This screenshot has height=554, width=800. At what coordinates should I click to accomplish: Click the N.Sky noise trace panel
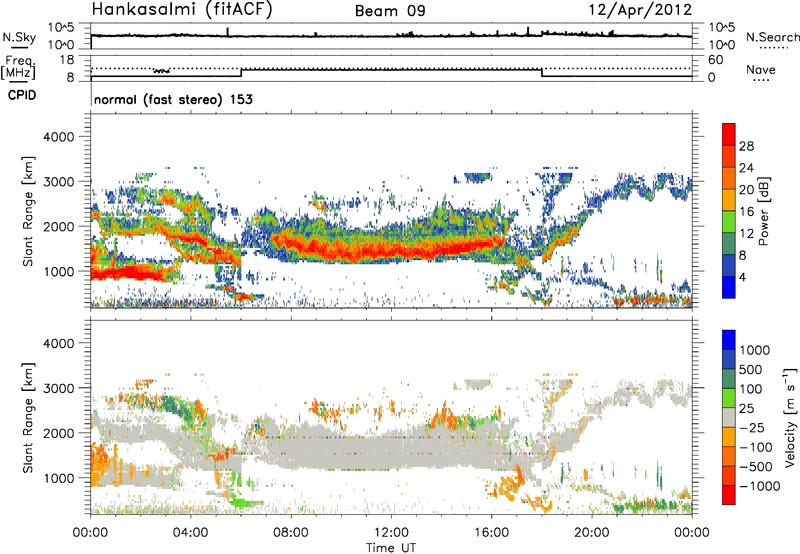click(x=391, y=36)
